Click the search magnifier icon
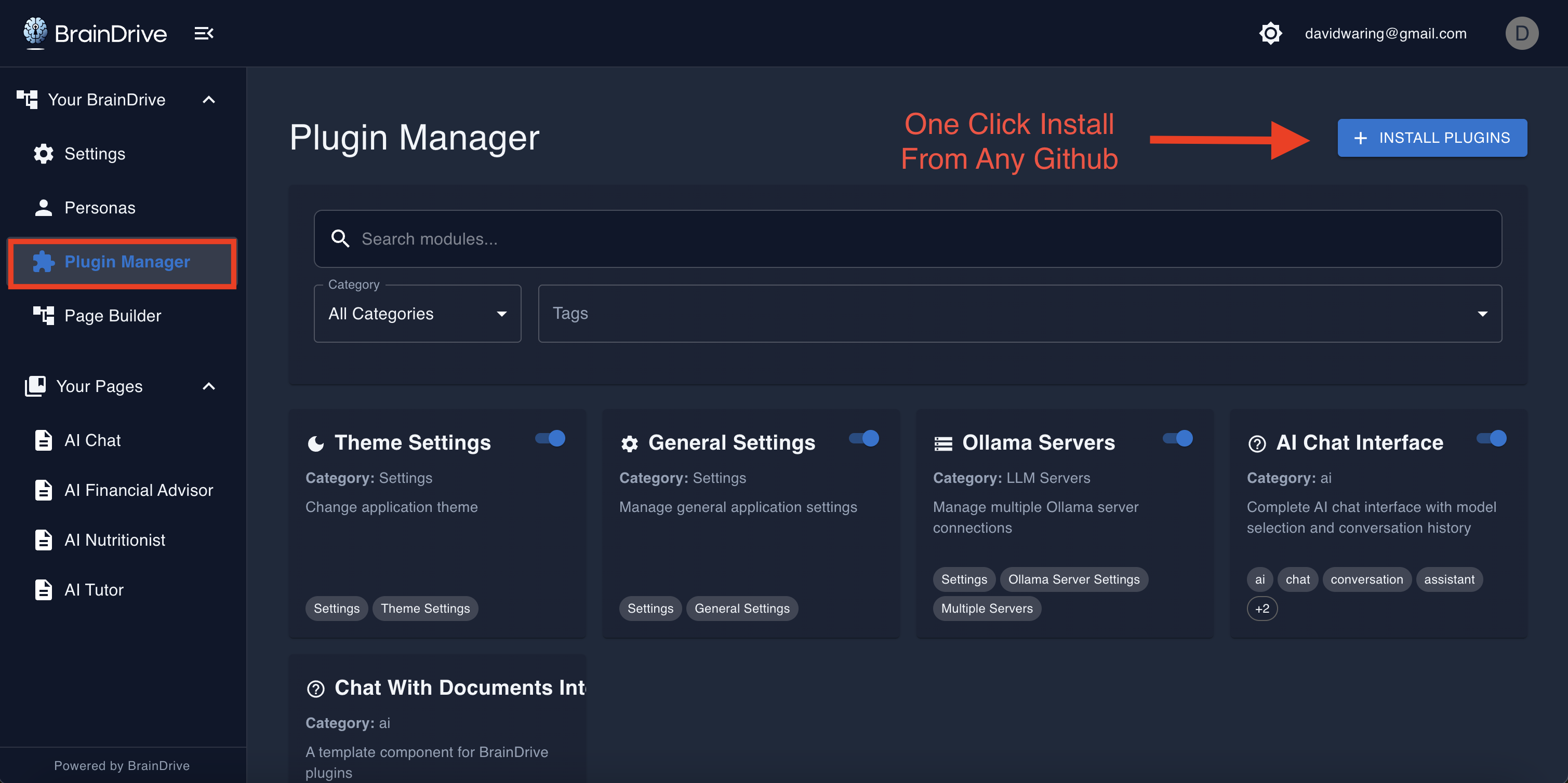The image size is (1568, 783). [340, 238]
